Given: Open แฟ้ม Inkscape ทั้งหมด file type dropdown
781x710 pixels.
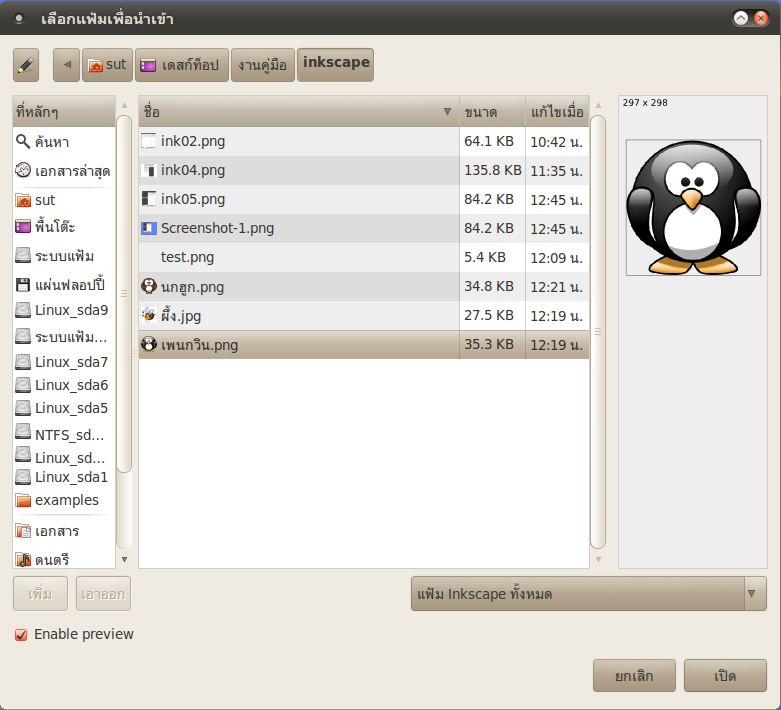Looking at the screenshot, I should (588, 593).
